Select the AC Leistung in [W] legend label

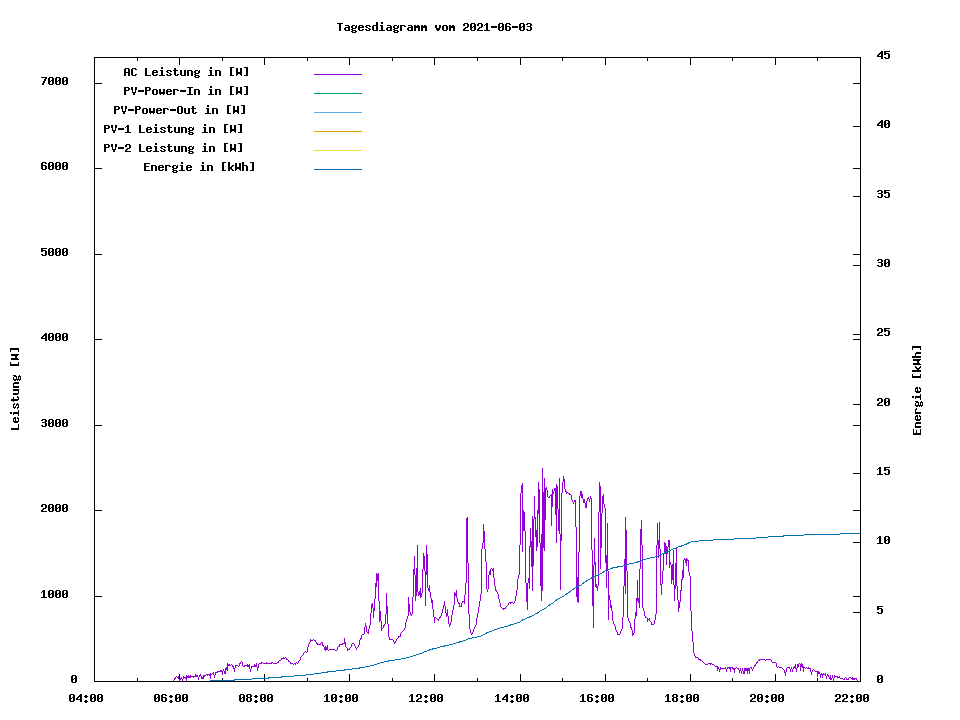tap(186, 72)
